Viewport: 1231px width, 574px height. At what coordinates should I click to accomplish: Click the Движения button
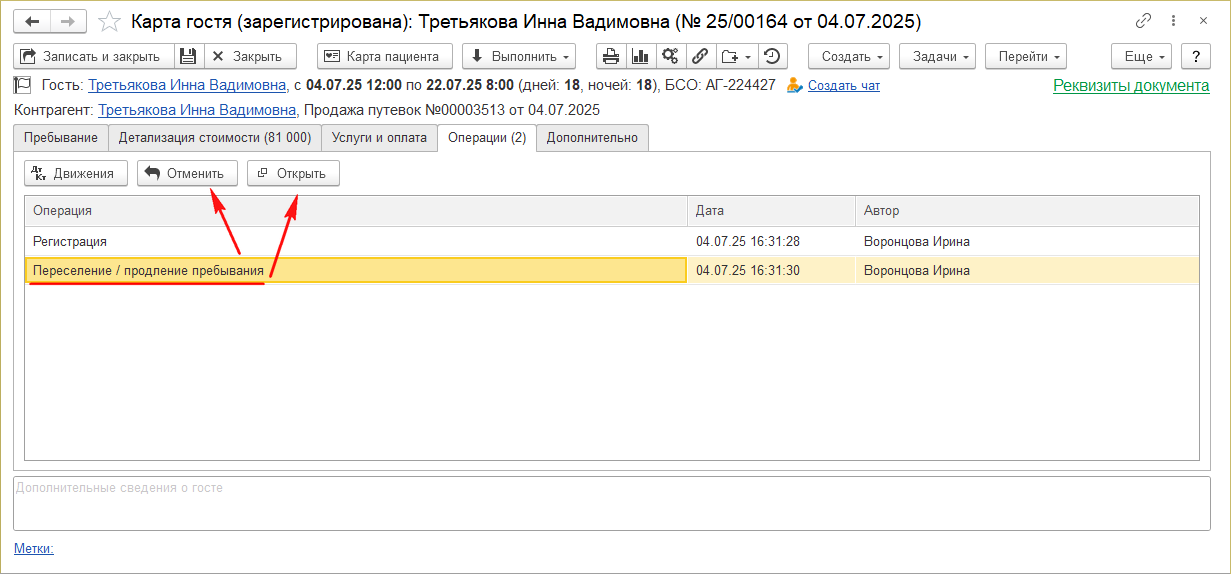pos(76,174)
